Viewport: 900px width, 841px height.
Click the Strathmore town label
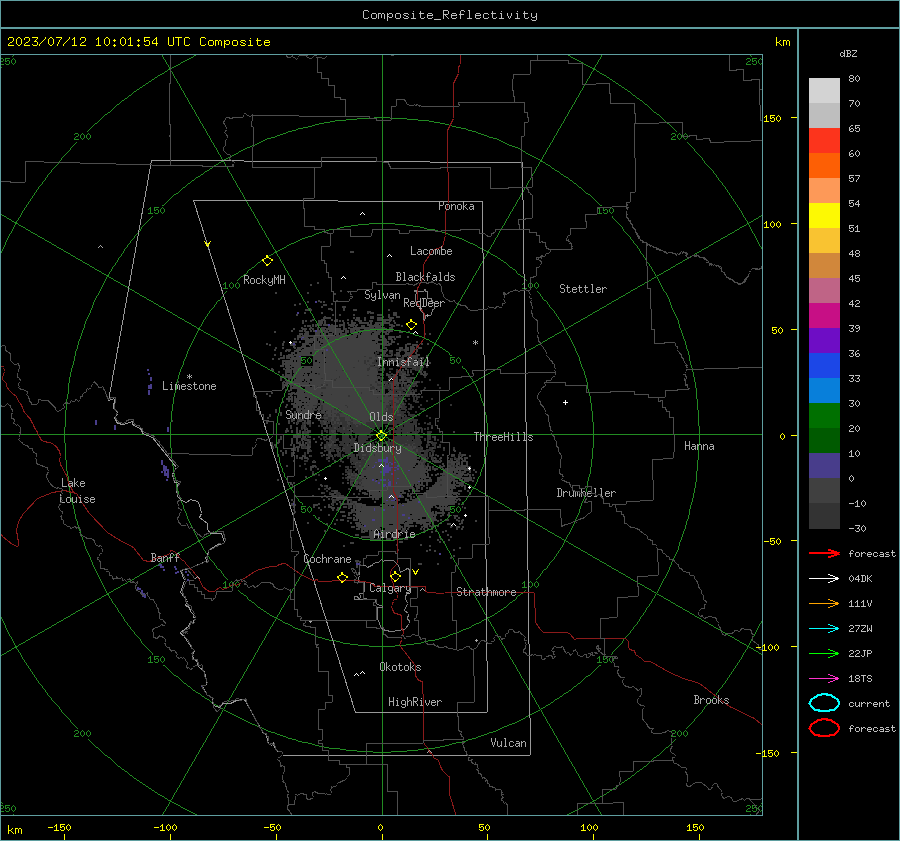click(x=486, y=592)
